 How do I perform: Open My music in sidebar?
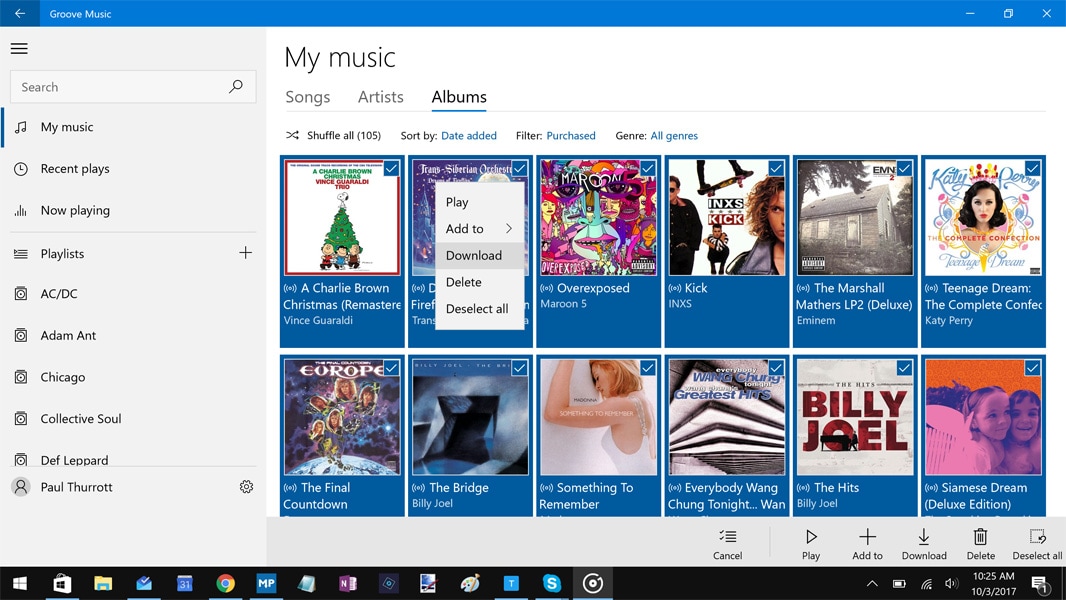point(133,127)
